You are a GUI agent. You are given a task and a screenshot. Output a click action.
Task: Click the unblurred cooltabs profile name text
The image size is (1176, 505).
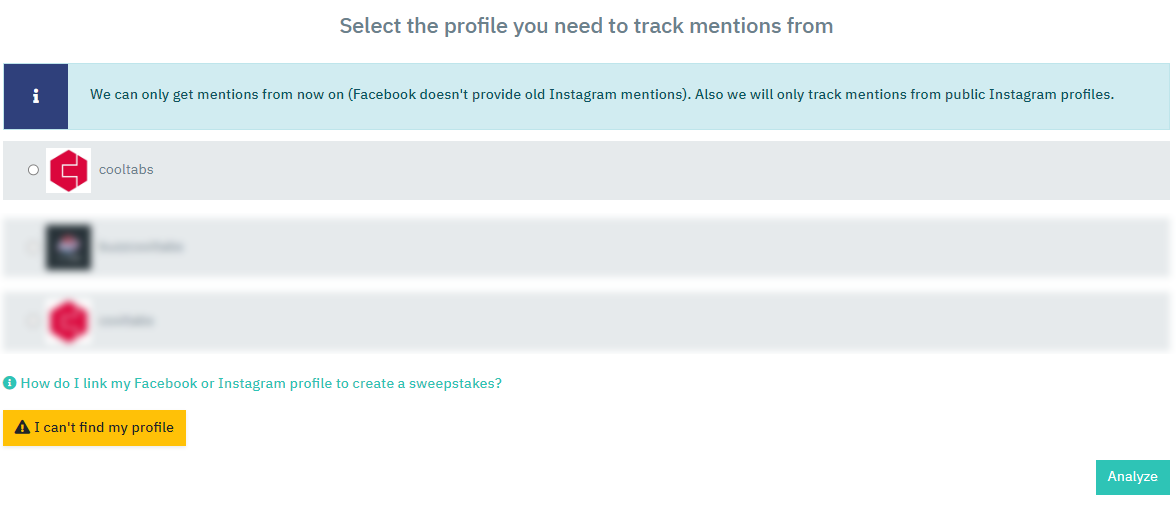[x=126, y=170]
